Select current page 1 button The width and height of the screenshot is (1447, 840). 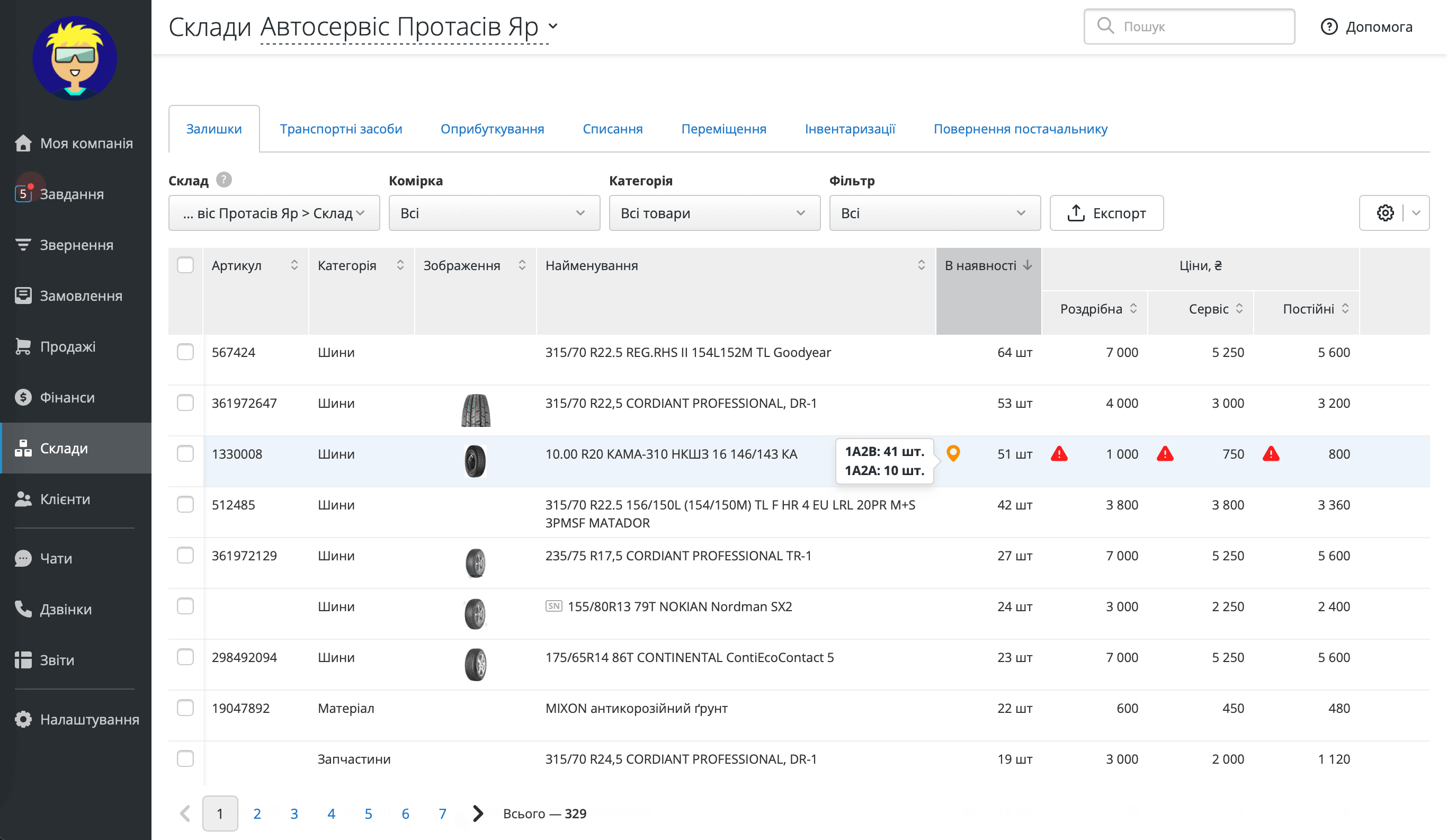pyautogui.click(x=220, y=813)
